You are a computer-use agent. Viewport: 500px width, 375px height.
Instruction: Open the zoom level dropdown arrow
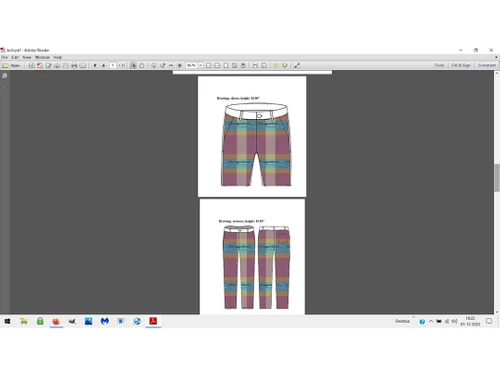point(201,65)
